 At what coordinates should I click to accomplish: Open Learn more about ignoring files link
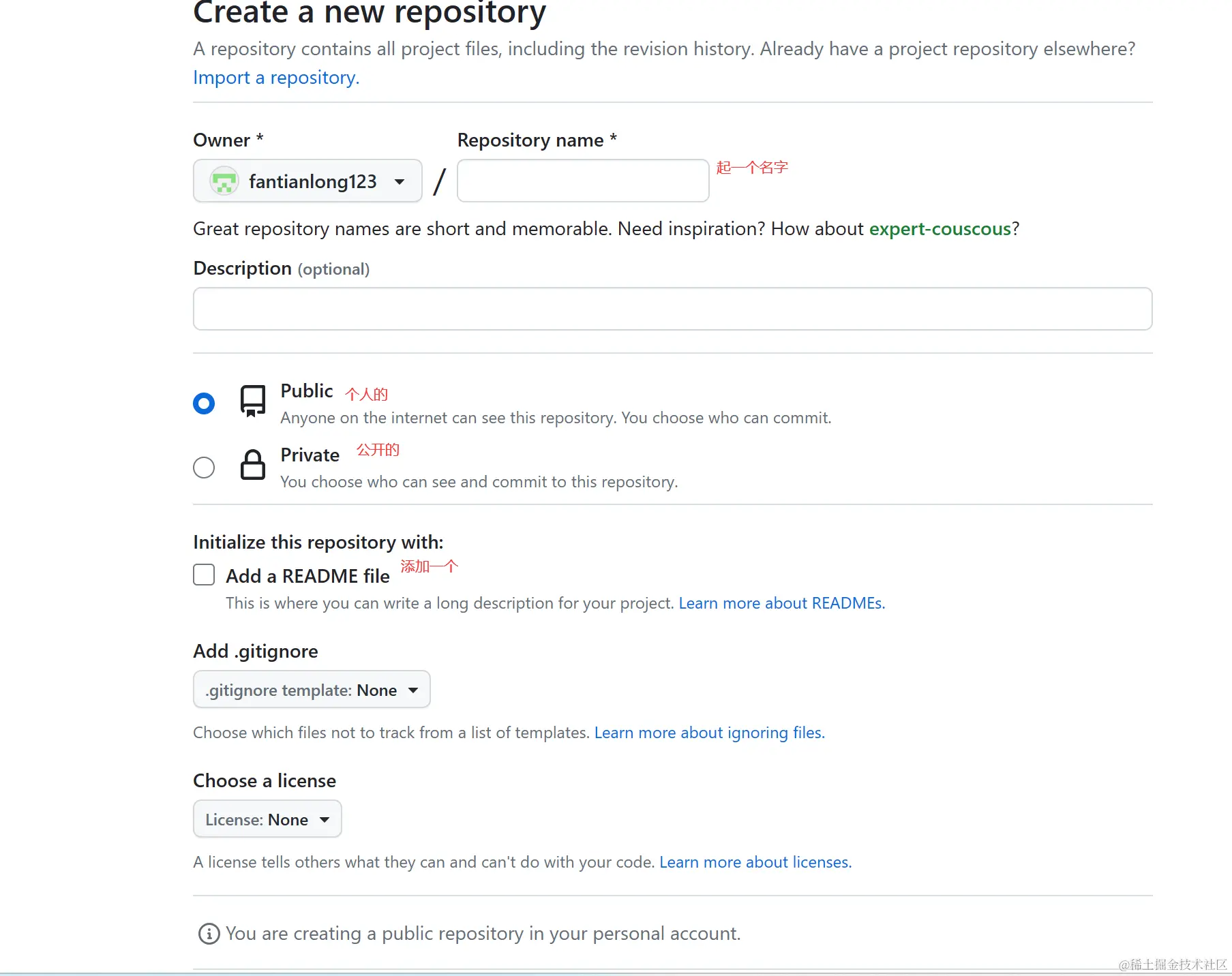(709, 733)
